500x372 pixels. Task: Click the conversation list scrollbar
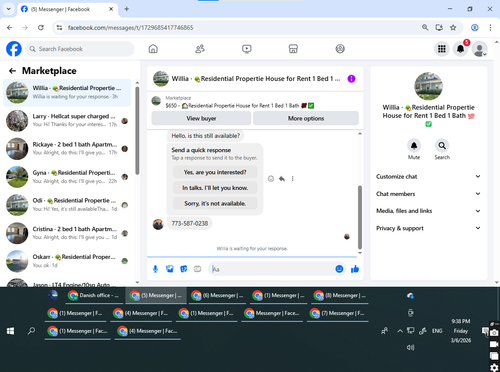tap(137, 130)
